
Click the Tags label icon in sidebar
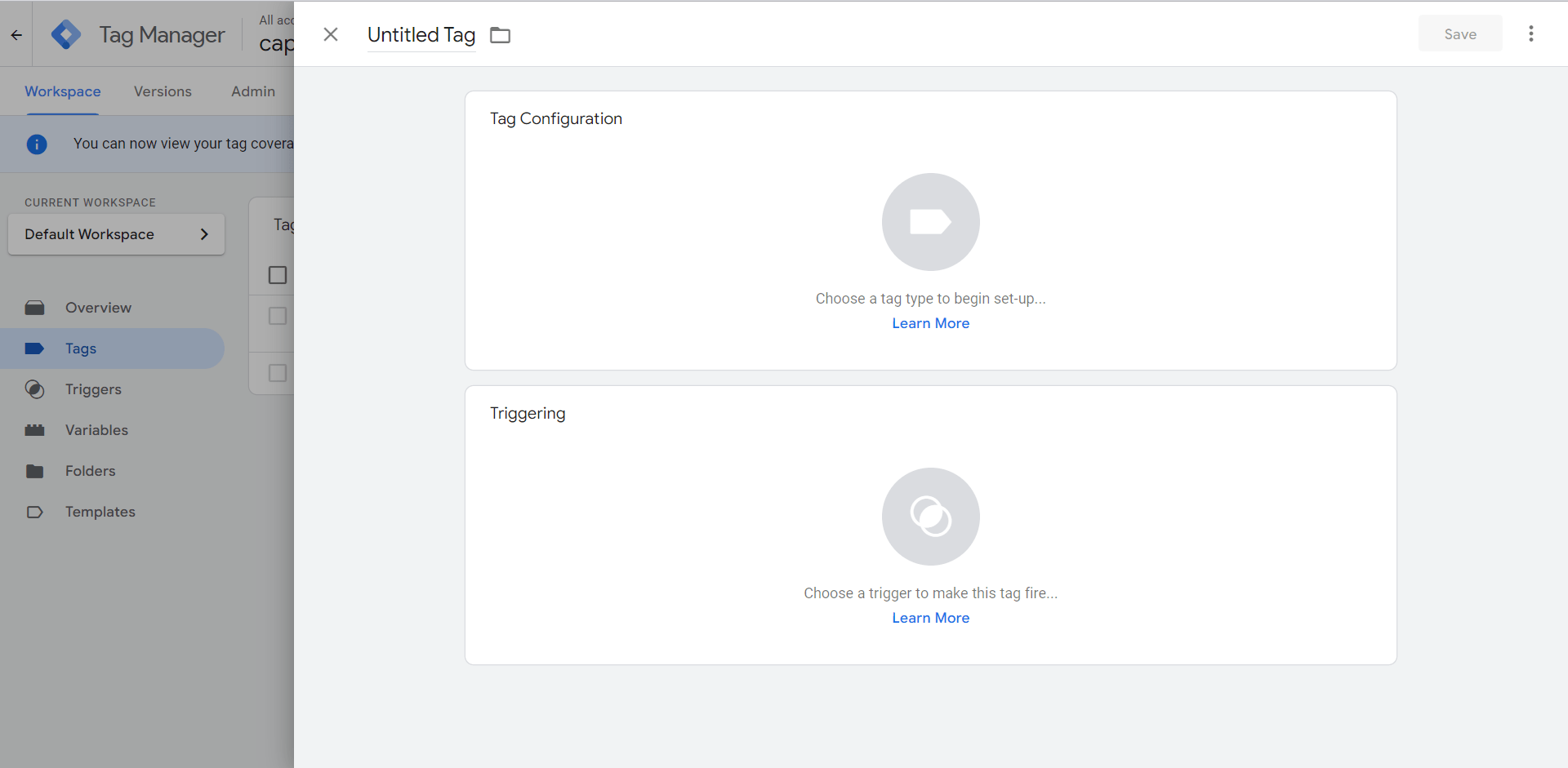click(x=34, y=348)
